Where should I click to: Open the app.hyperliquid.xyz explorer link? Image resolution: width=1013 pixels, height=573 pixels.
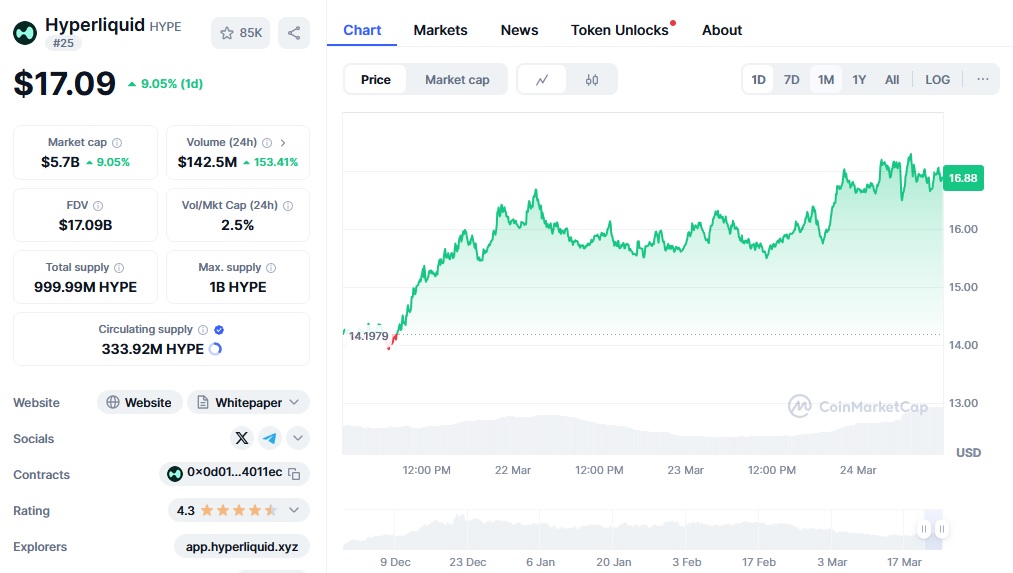tap(242, 547)
